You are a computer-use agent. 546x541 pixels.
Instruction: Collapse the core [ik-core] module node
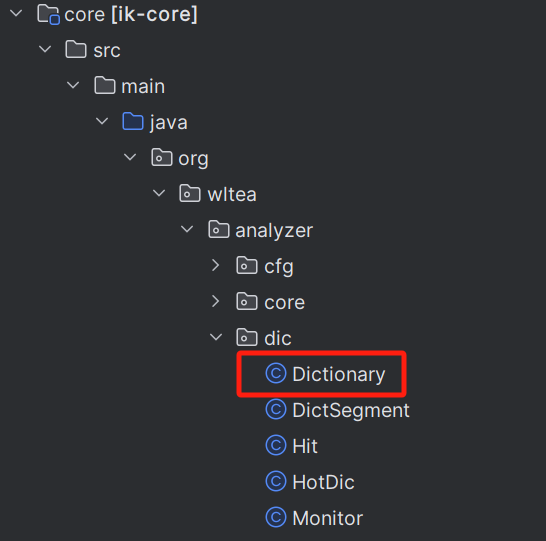pyautogui.click(x=16, y=14)
